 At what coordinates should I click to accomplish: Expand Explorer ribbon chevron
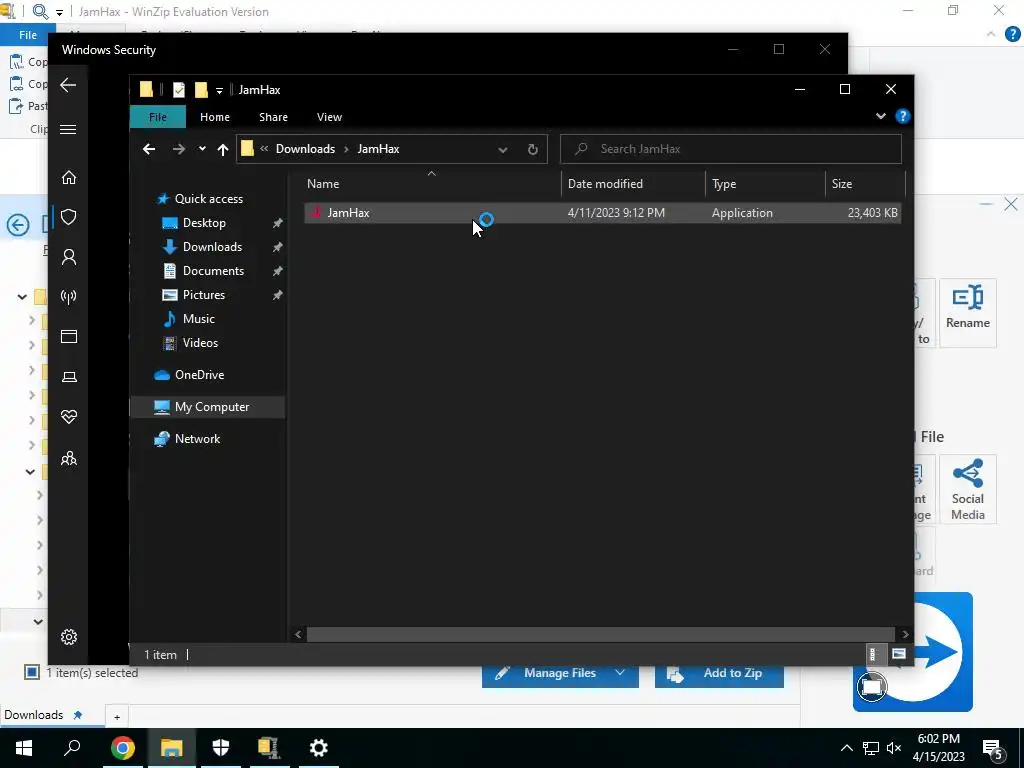(880, 116)
